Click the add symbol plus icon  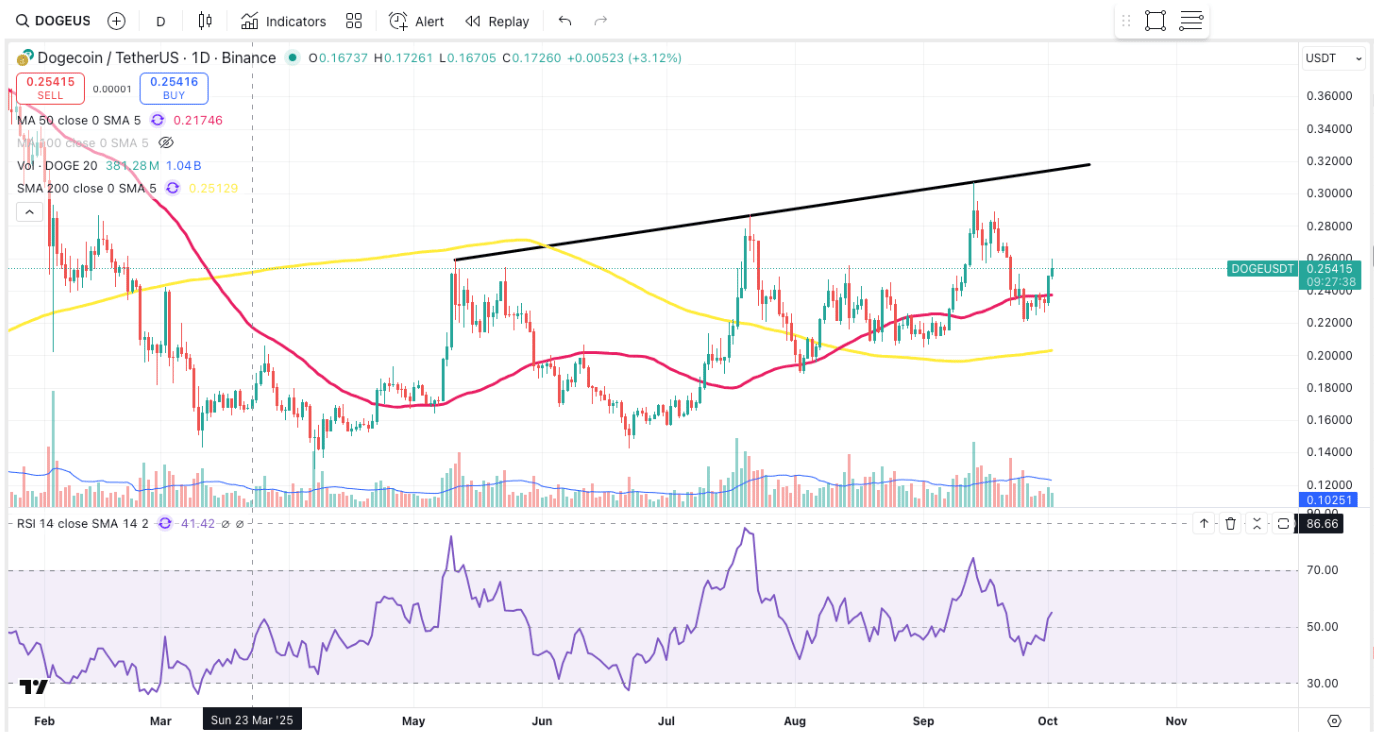[116, 21]
